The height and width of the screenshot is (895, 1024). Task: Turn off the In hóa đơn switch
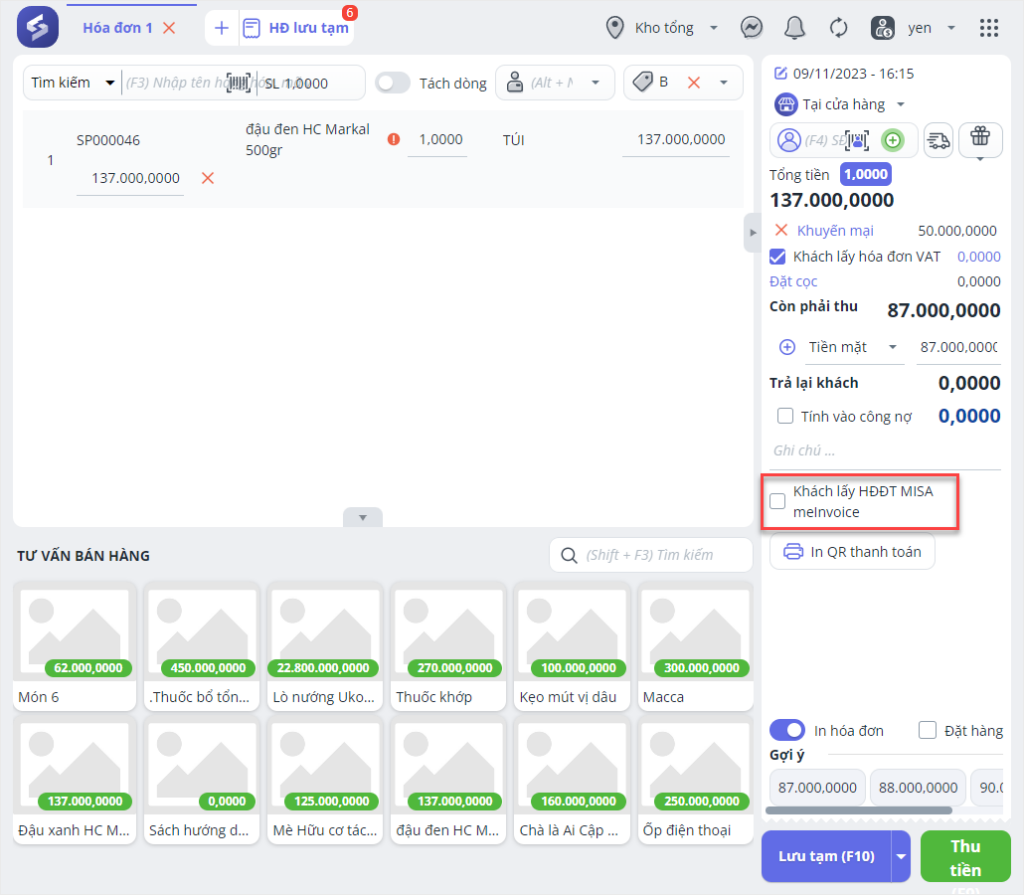(787, 730)
